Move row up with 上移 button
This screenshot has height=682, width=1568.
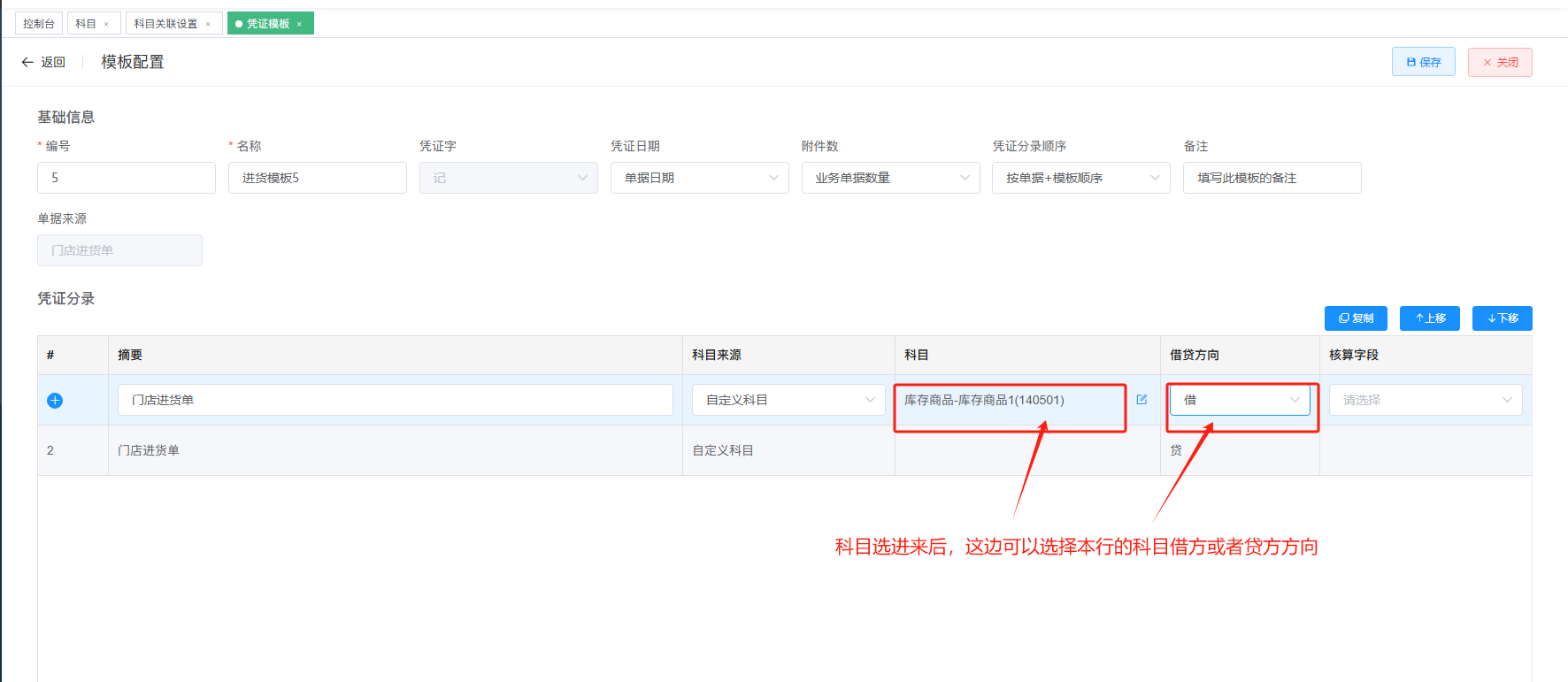1430,318
